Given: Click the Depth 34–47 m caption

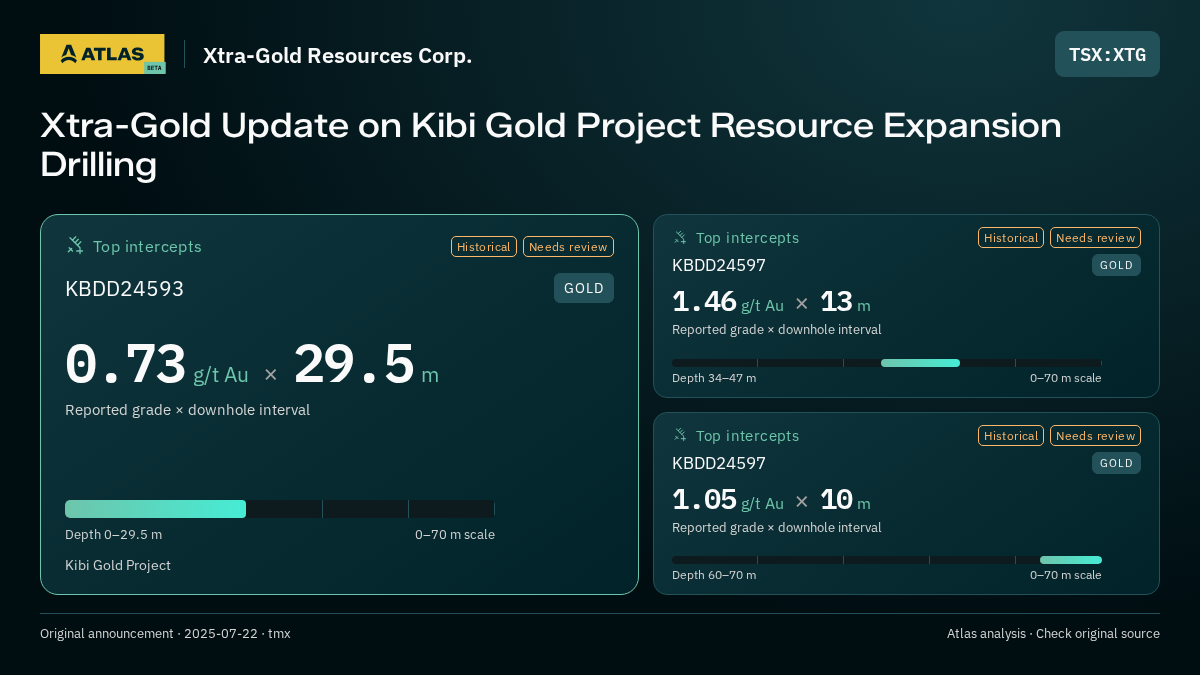Looking at the screenshot, I should (x=714, y=378).
